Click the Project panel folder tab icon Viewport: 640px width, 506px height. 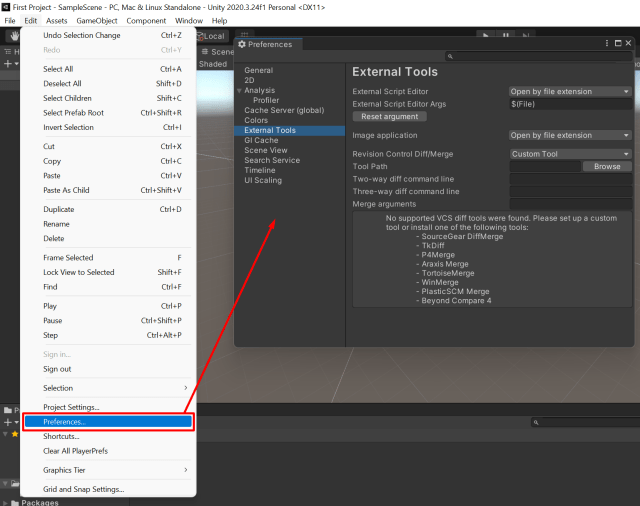tap(8, 410)
